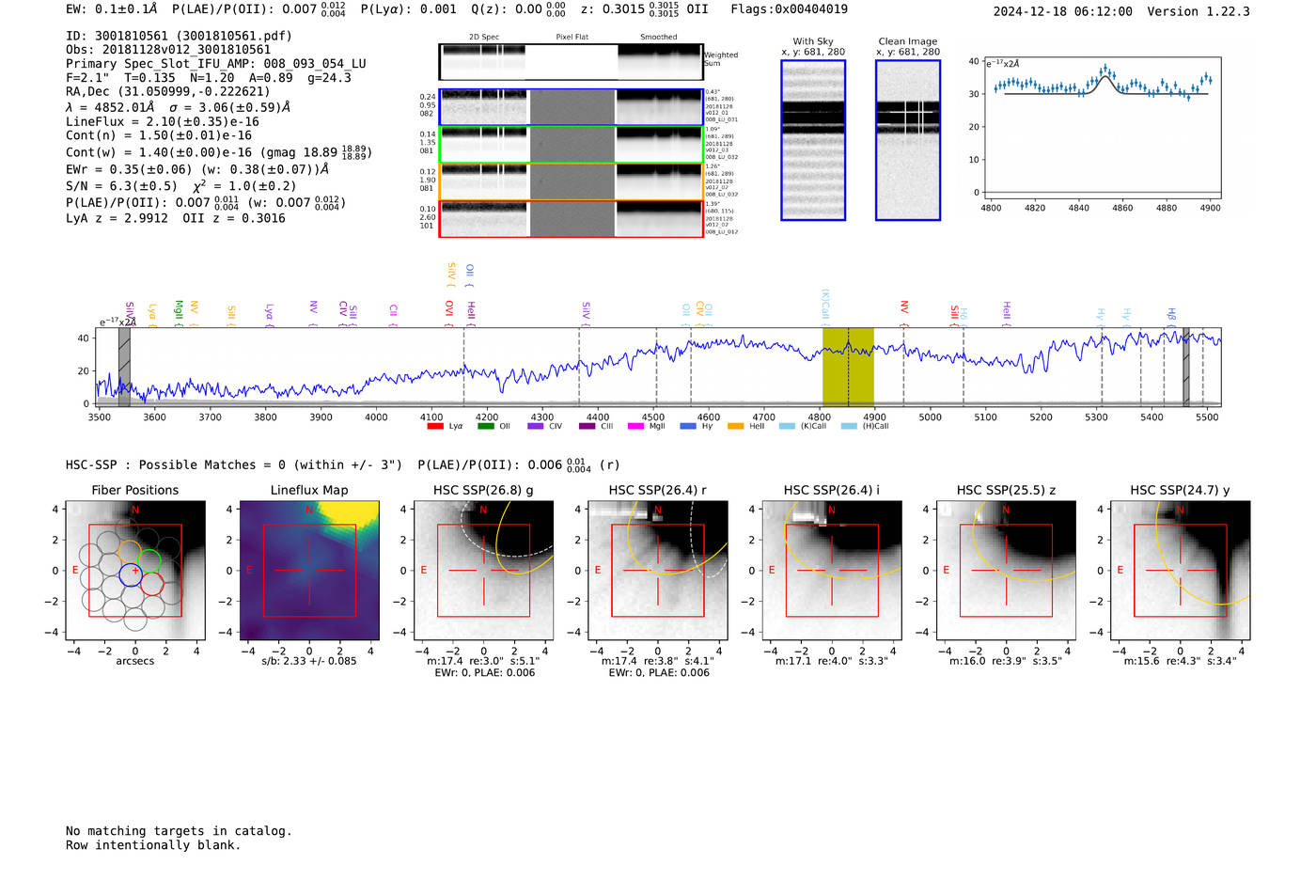This screenshot has width=1316, height=896.
Task: Click the red-bordered 2D spectrum row
Action: [x=572, y=219]
